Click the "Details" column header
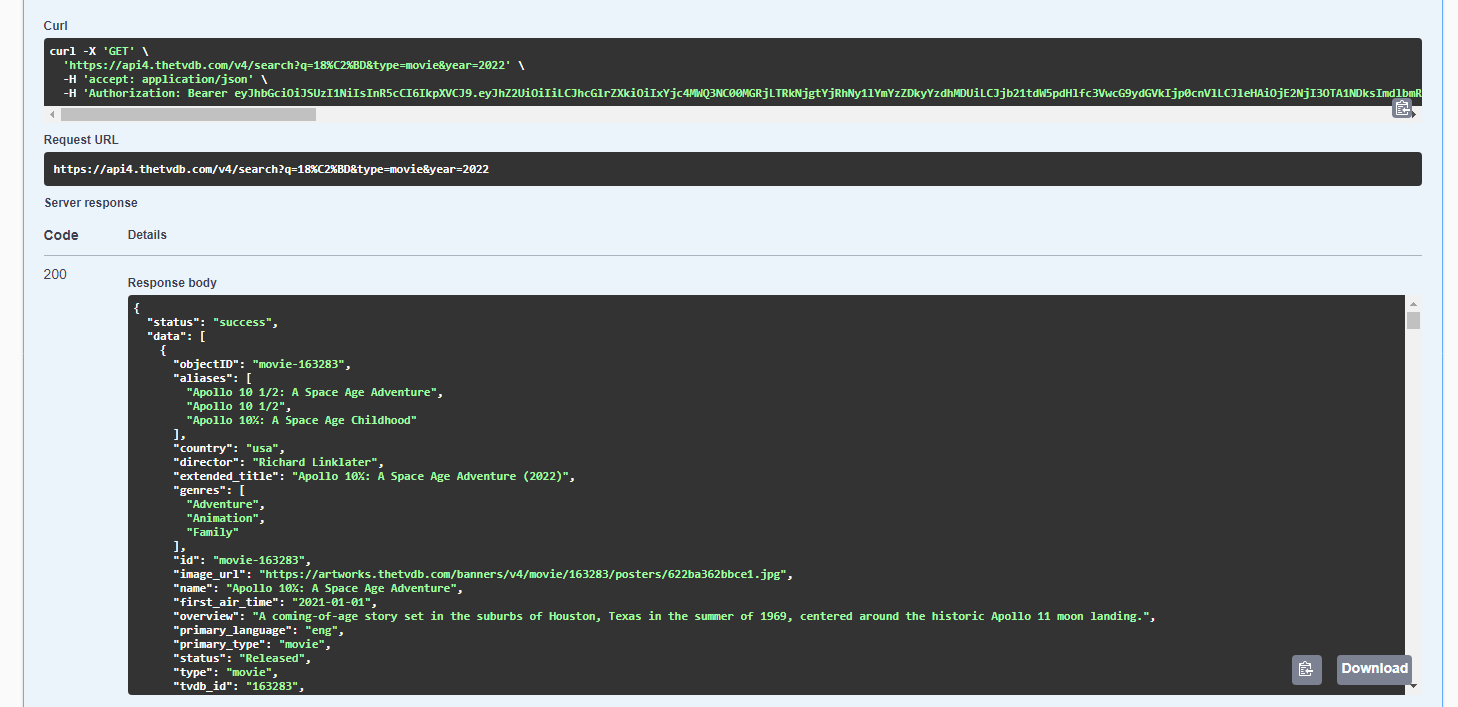The height and width of the screenshot is (707, 1458). [147, 235]
